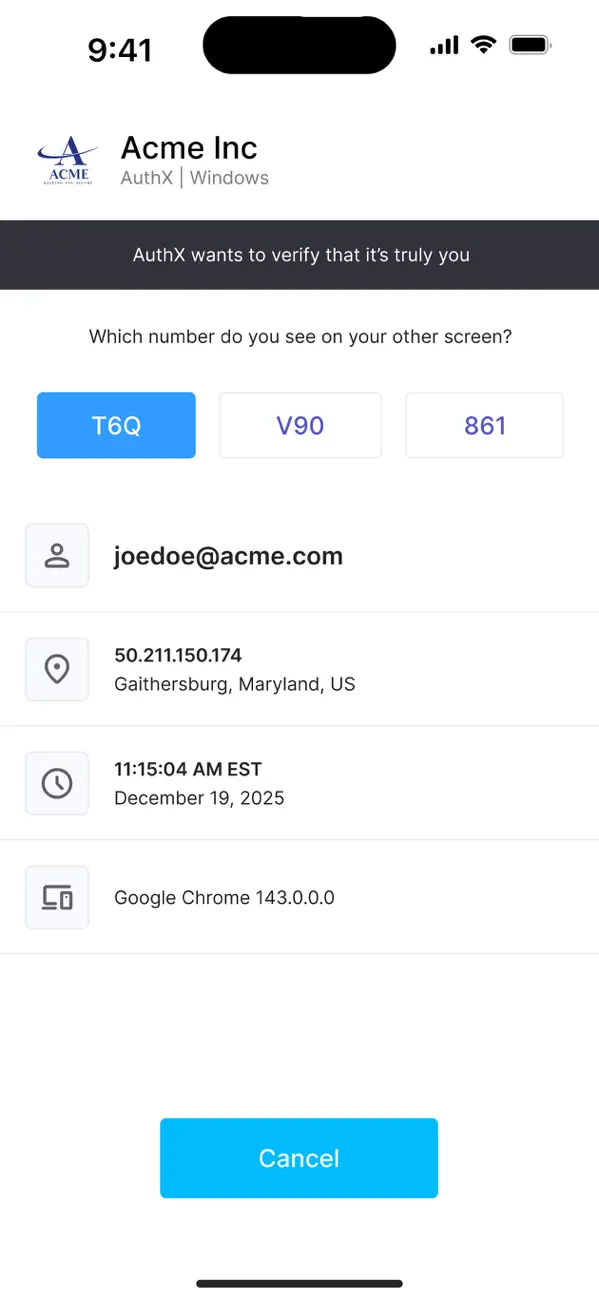Tap the Wi-Fi status icon
Viewport: 599px width, 1300px height.
coord(484,46)
